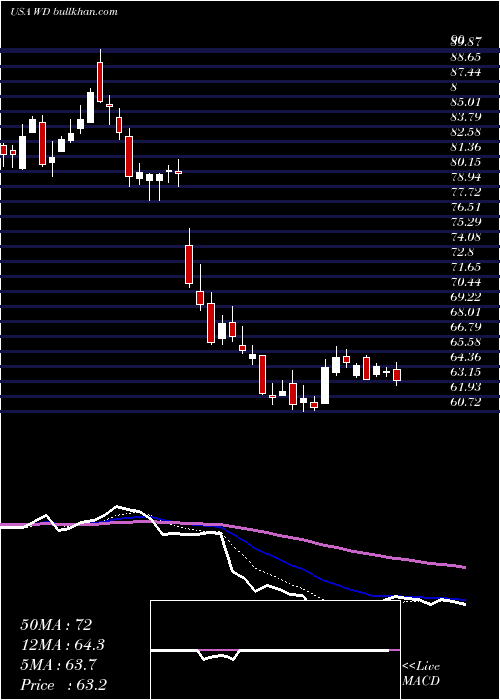Screen dimensions: 500x700
Task: Select the 72.8 price axis label
Action: coord(462,252)
